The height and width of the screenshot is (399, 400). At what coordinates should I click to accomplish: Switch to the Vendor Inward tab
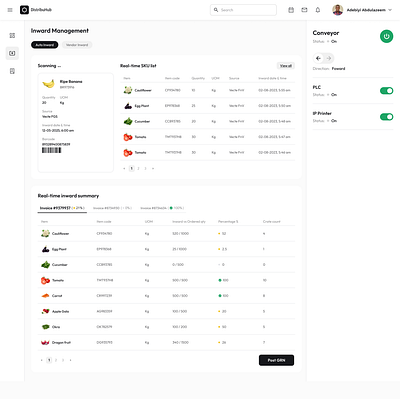(77, 45)
